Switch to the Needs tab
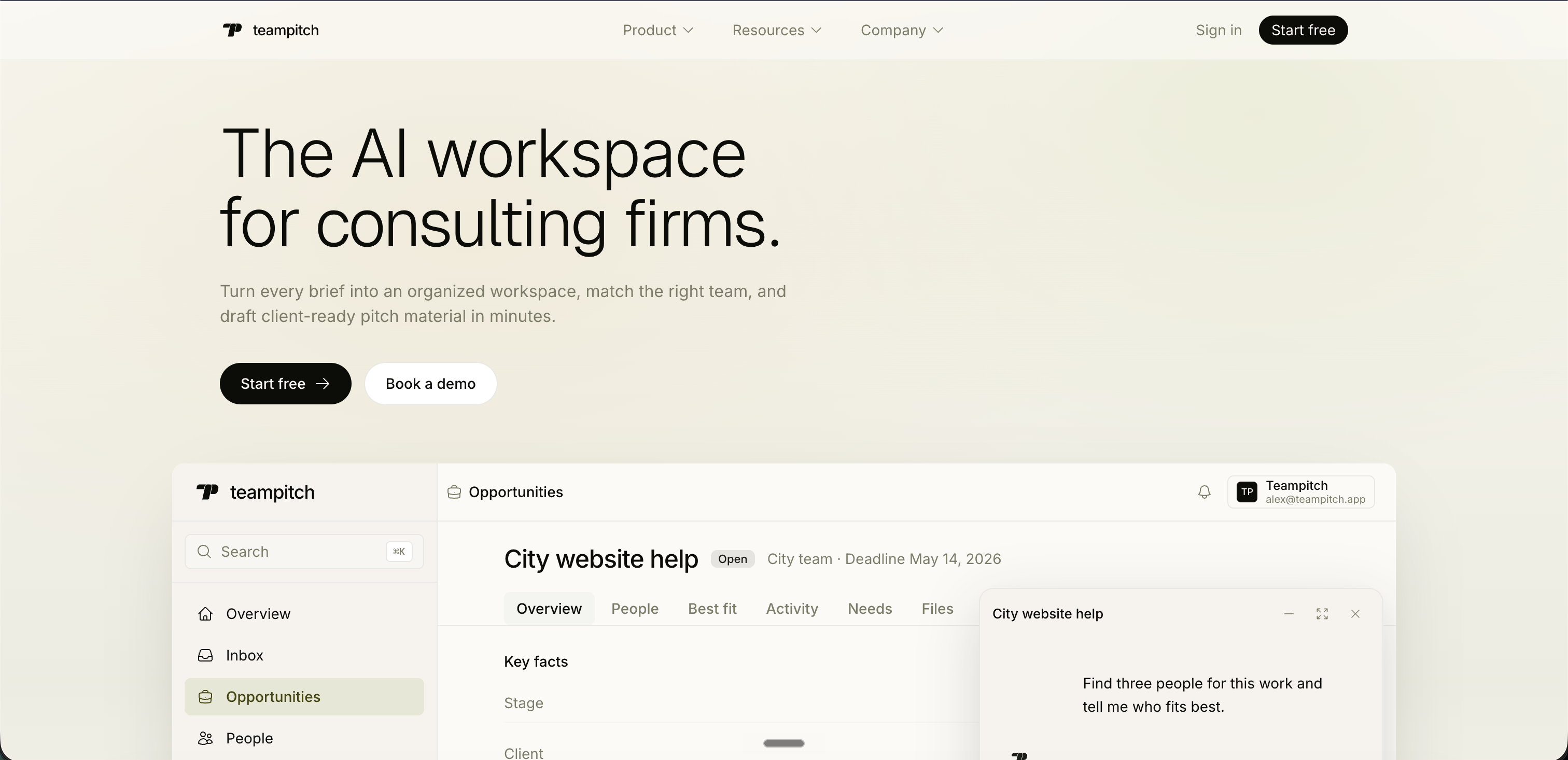This screenshot has height=760, width=1568. (870, 609)
